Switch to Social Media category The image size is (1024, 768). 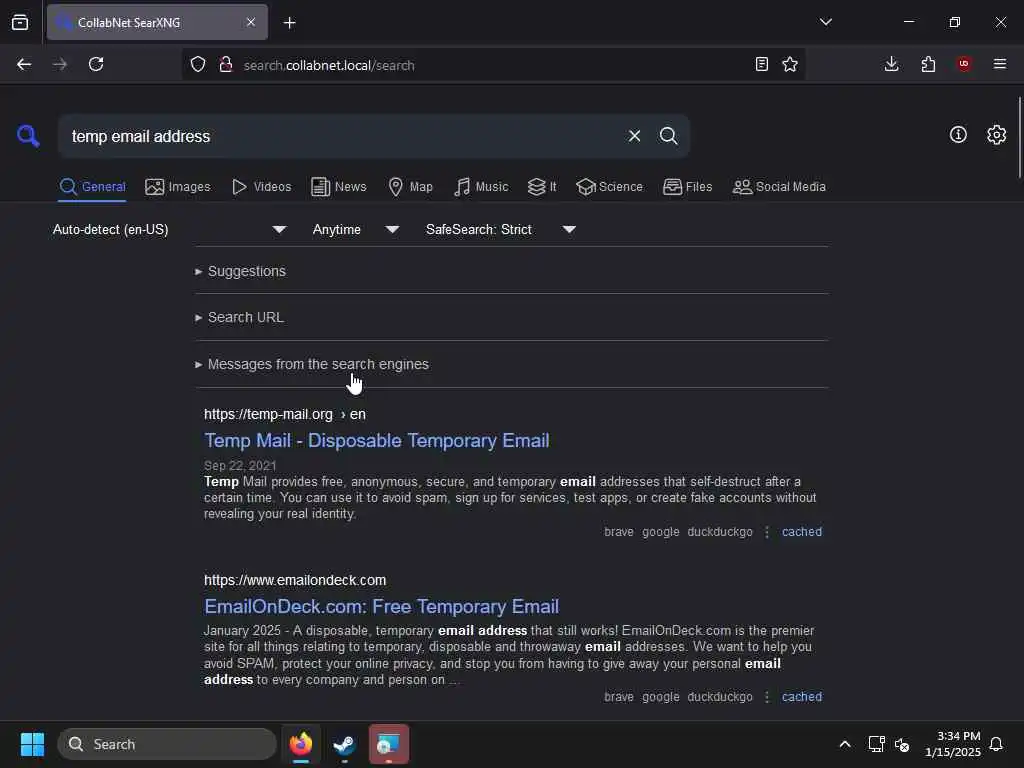click(779, 187)
